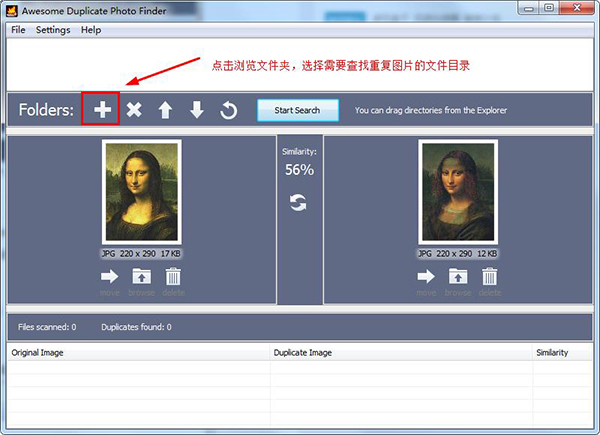The height and width of the screenshot is (435, 600).
Task: Click the app icon in the title bar
Action: tap(12, 11)
